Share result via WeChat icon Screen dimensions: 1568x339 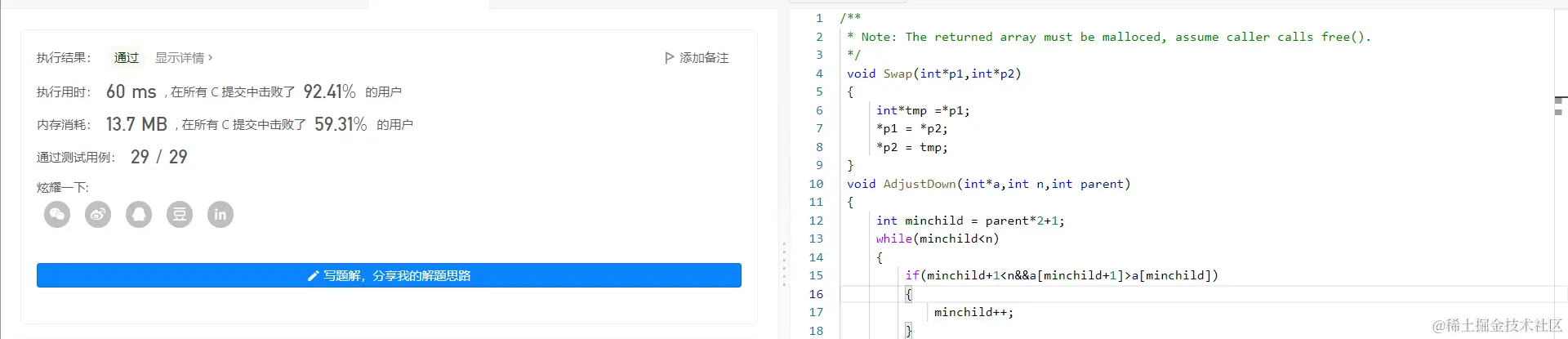point(57,215)
